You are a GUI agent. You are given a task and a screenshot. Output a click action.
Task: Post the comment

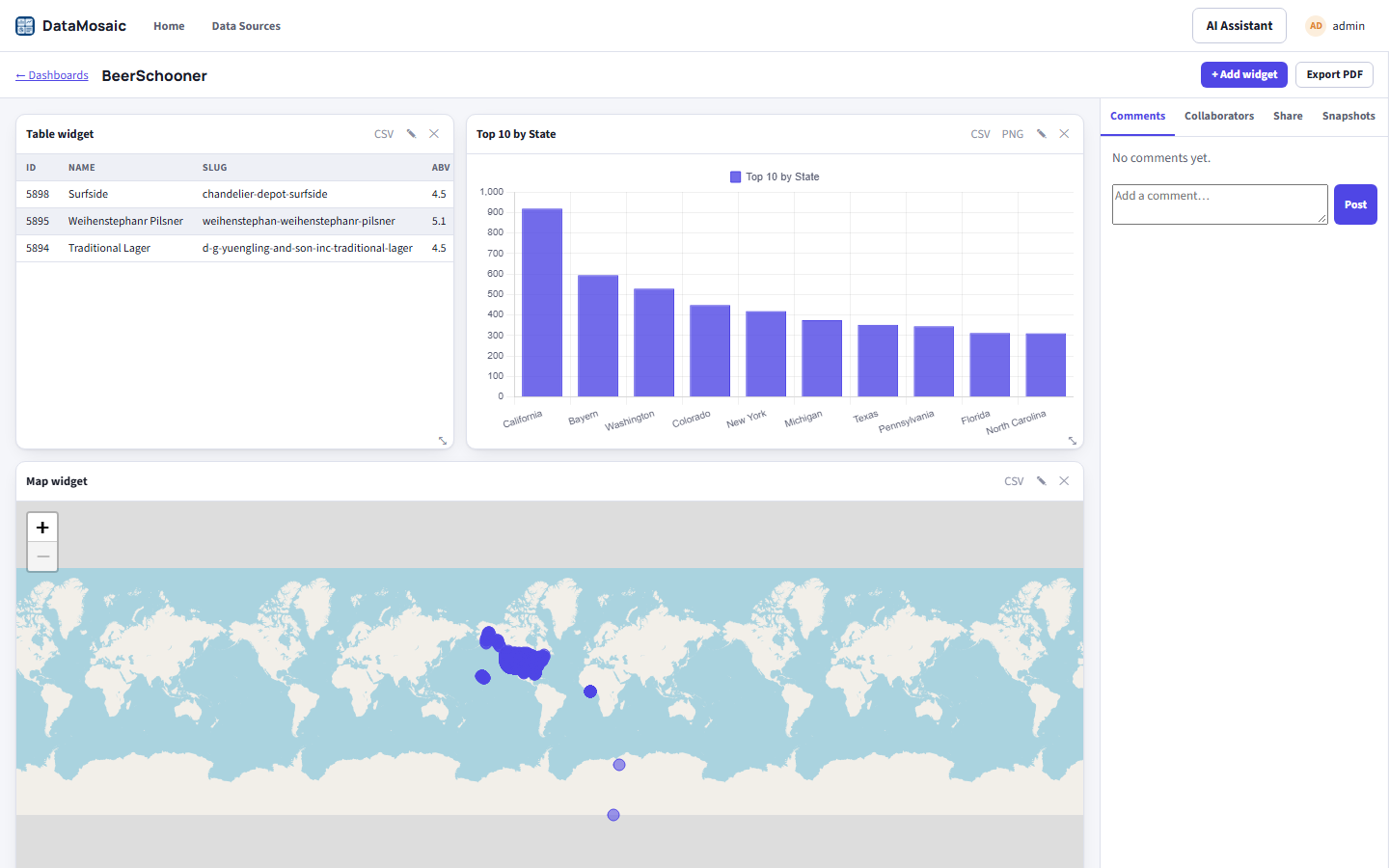[x=1355, y=204]
